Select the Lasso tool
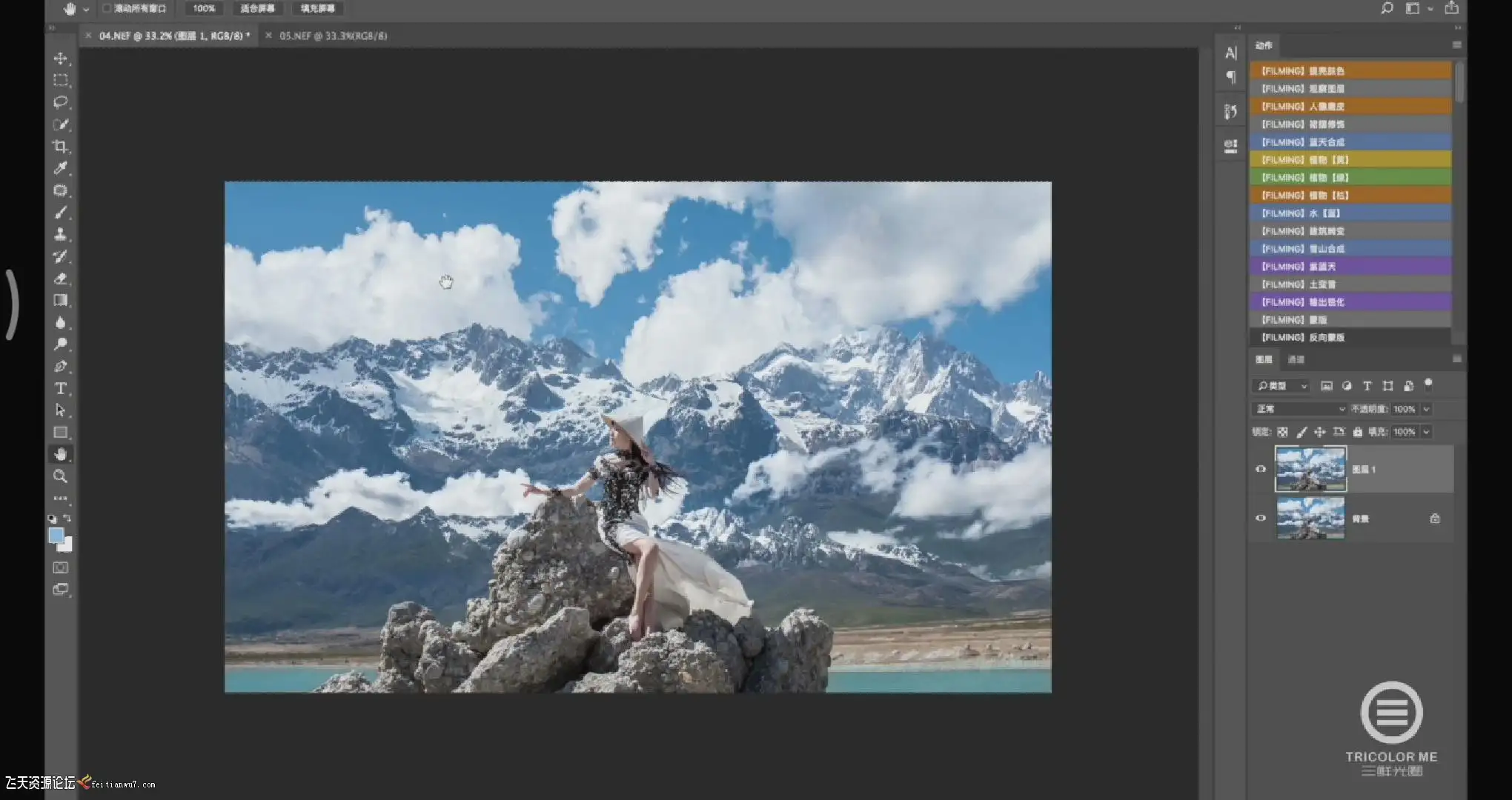 click(61, 102)
